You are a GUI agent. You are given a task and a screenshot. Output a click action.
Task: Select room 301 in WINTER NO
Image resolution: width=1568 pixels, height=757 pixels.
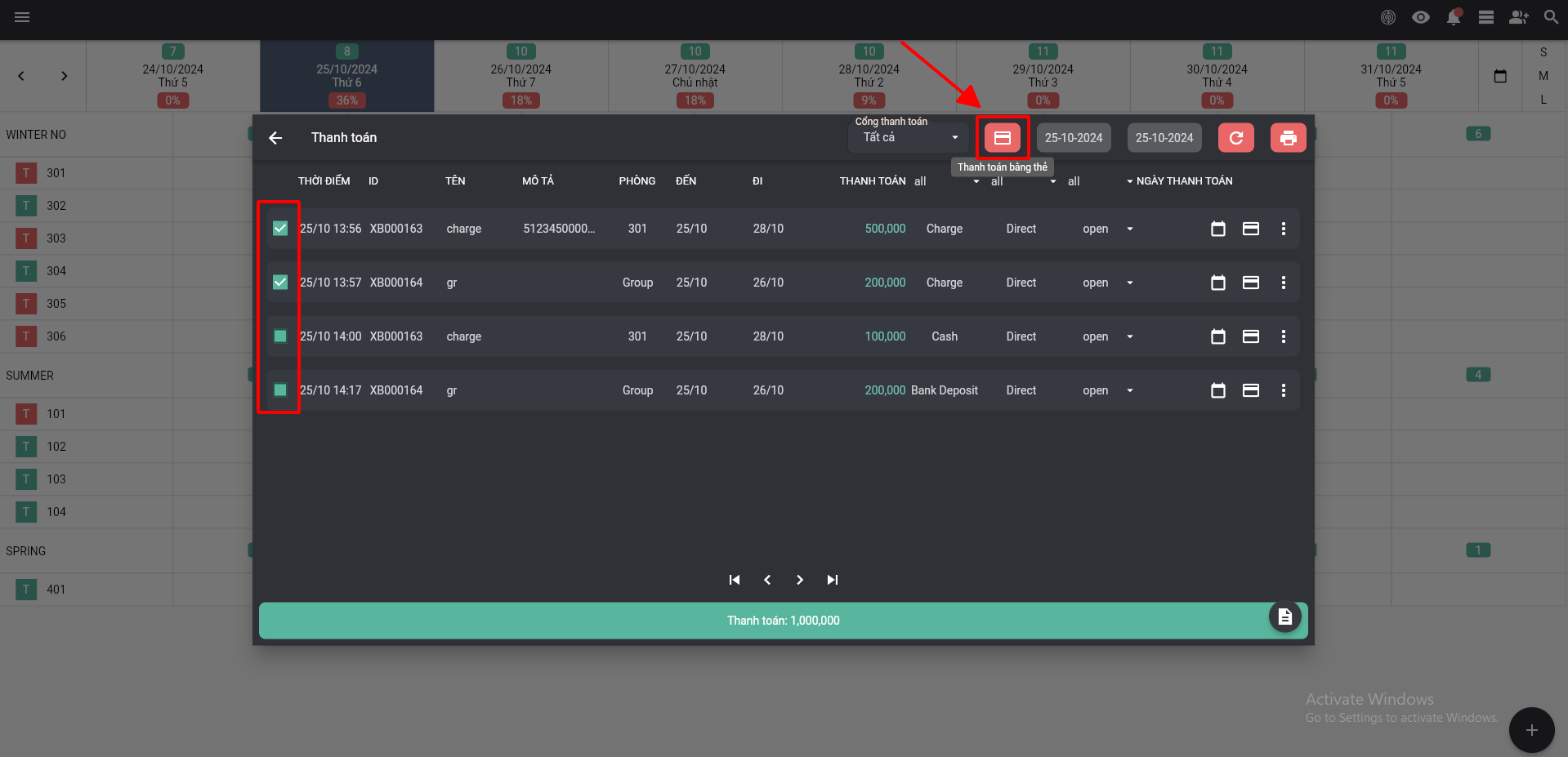[x=56, y=173]
